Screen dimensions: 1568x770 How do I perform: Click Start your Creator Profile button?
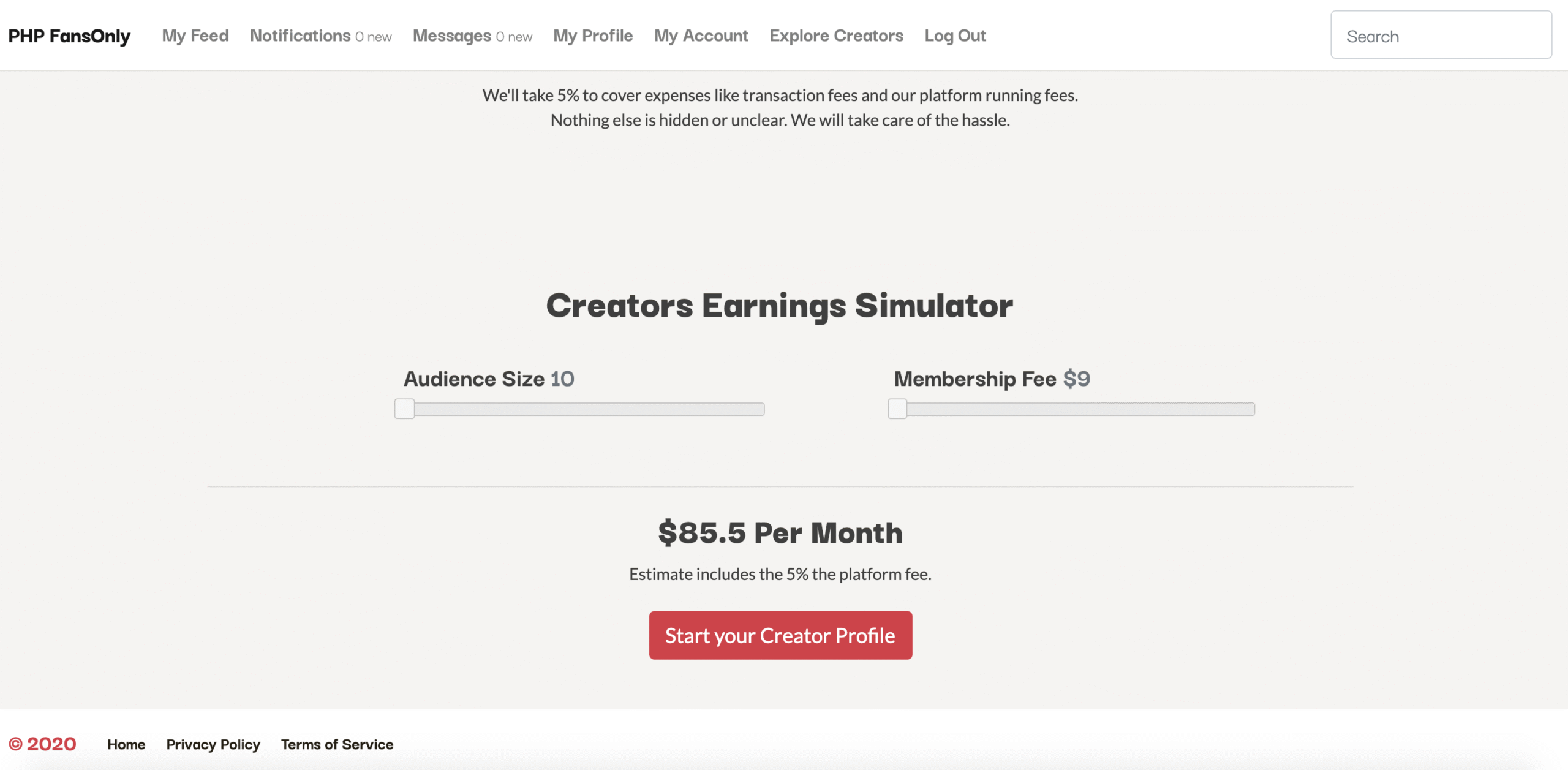pyautogui.click(x=780, y=635)
